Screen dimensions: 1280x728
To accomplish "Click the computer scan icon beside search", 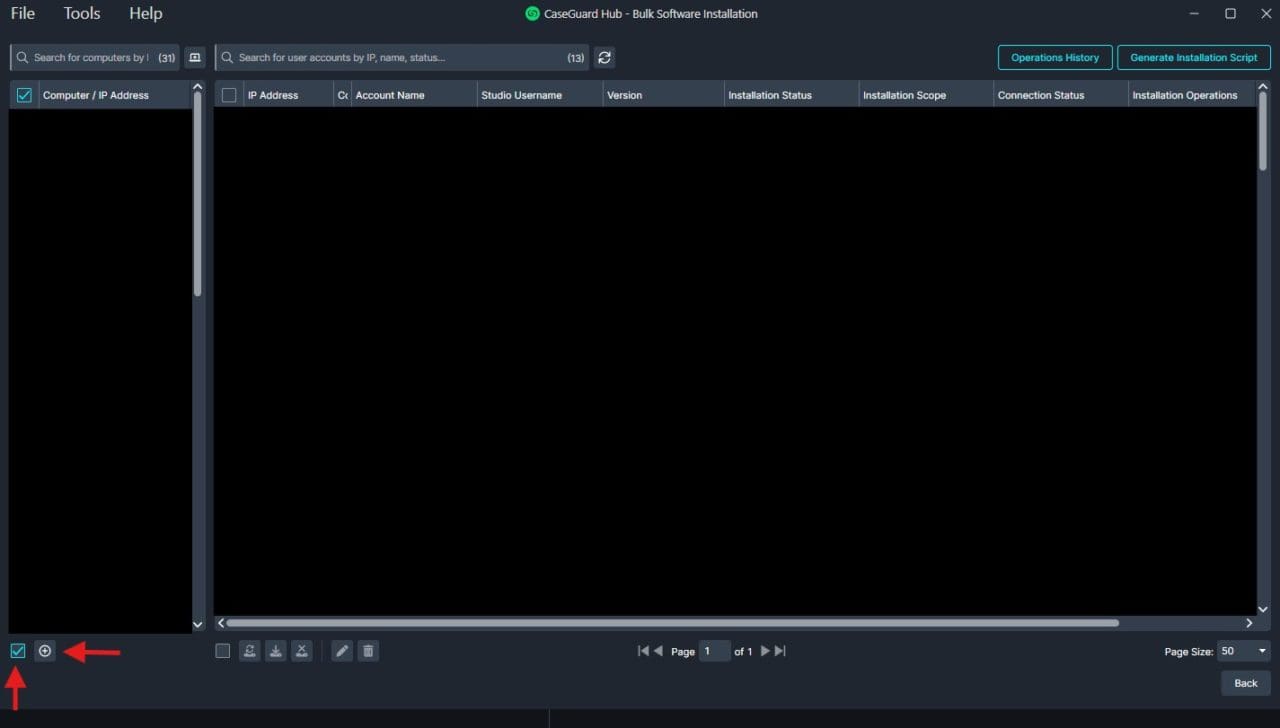I will (x=194, y=58).
